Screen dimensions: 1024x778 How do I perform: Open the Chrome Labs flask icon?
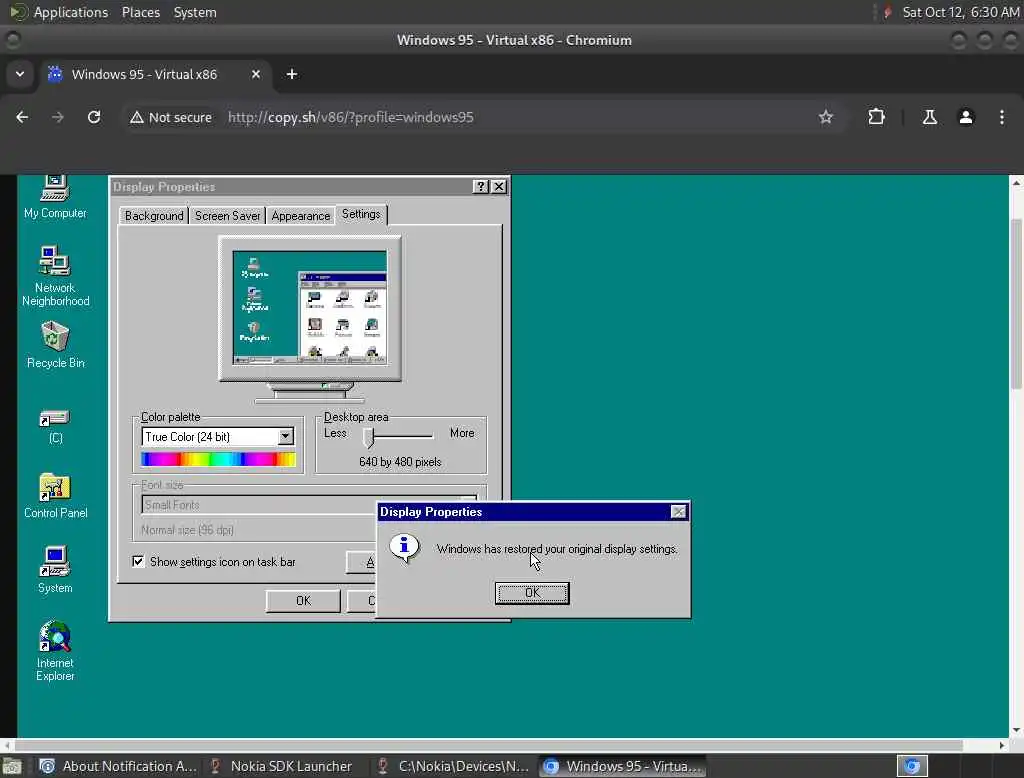point(929,117)
